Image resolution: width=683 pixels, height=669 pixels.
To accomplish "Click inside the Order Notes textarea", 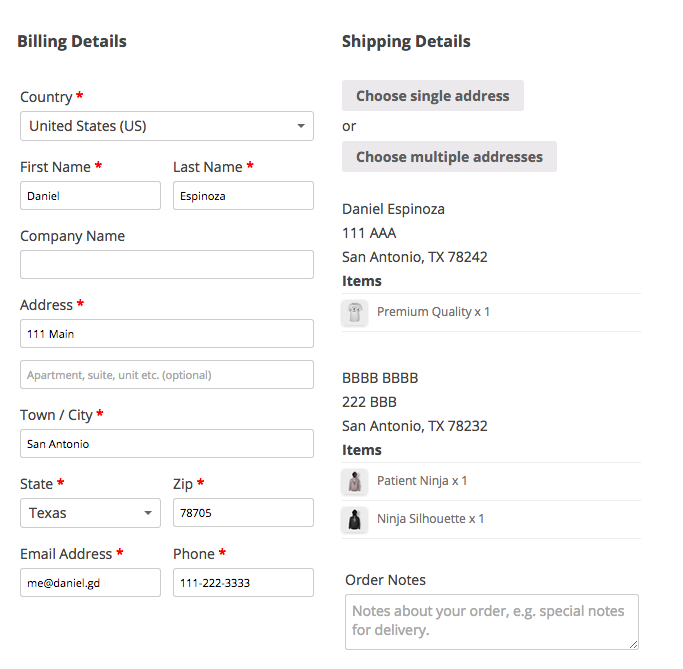I will tap(491, 621).
